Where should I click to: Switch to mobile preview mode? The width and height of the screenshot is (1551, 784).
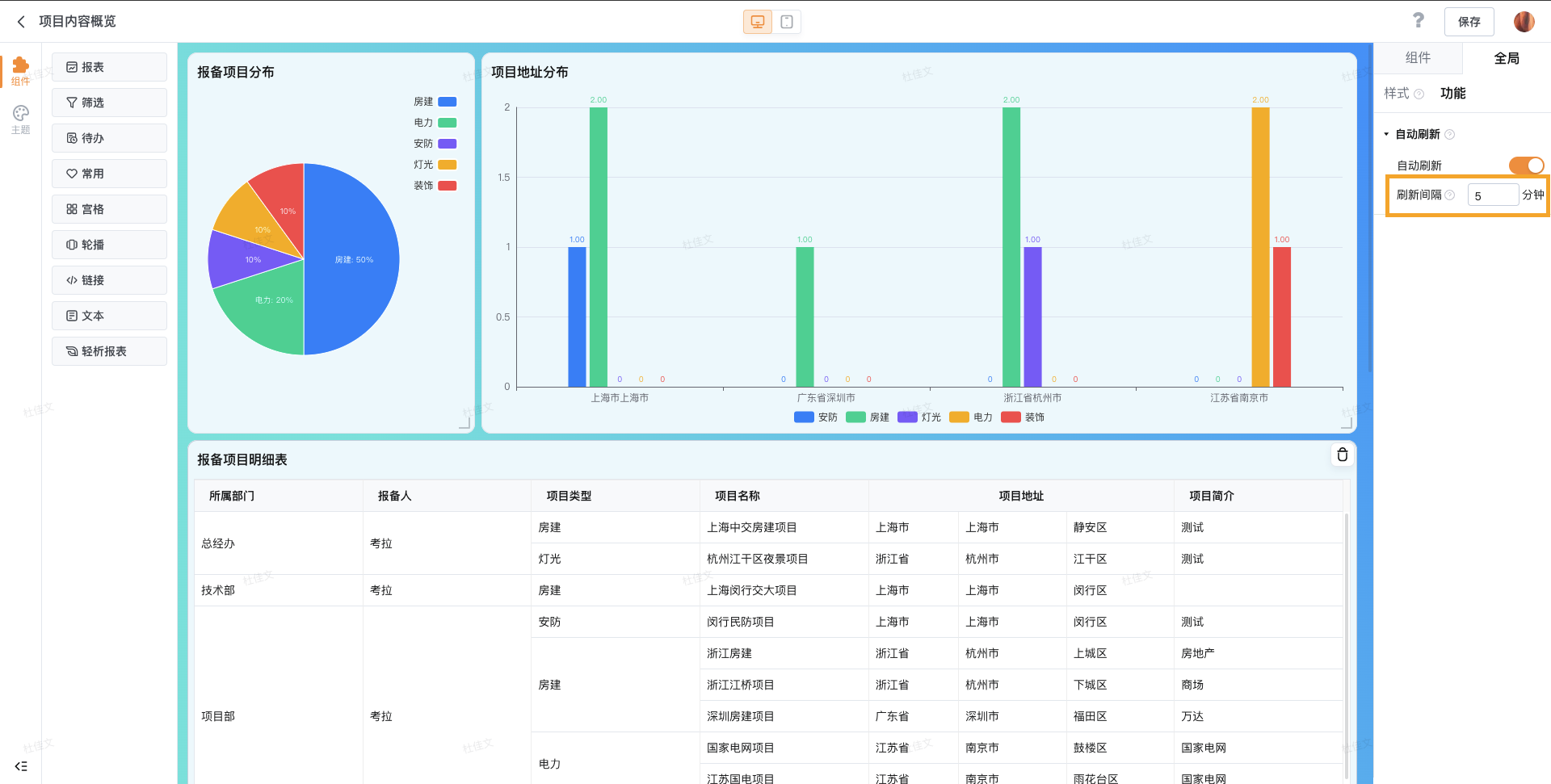click(787, 22)
